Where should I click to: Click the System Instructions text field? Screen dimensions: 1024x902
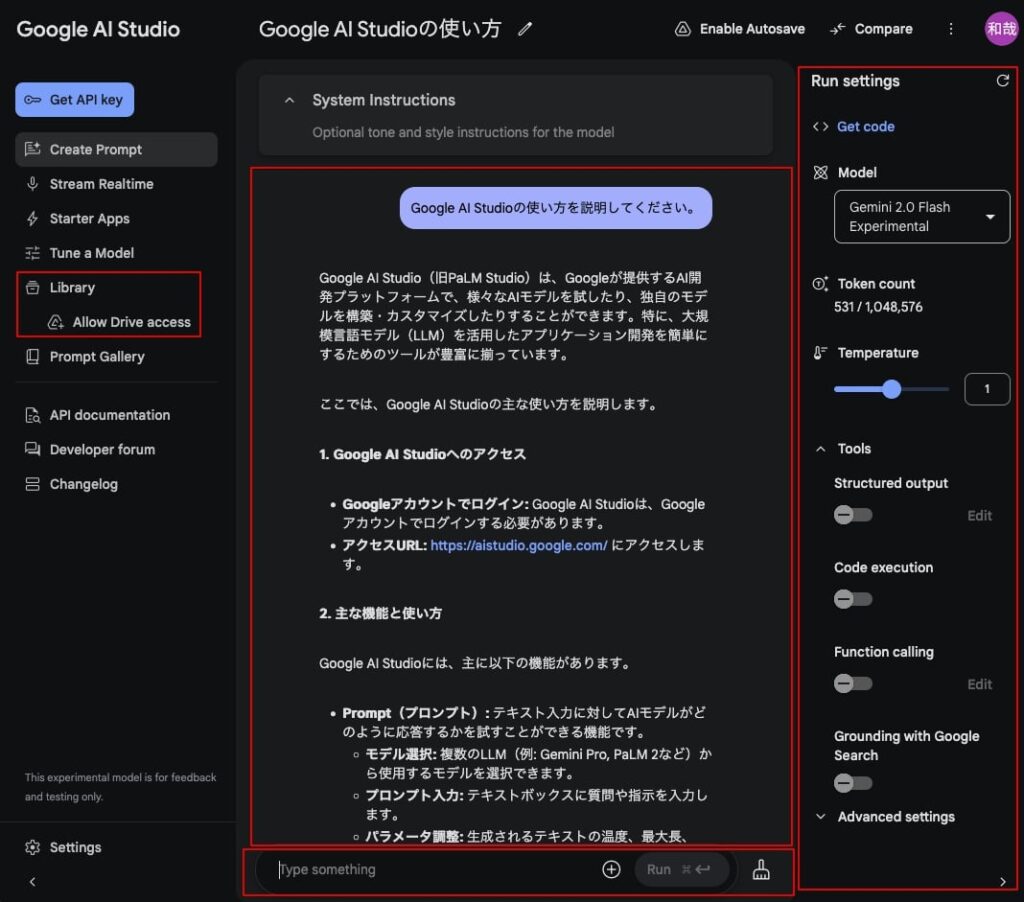(x=463, y=133)
